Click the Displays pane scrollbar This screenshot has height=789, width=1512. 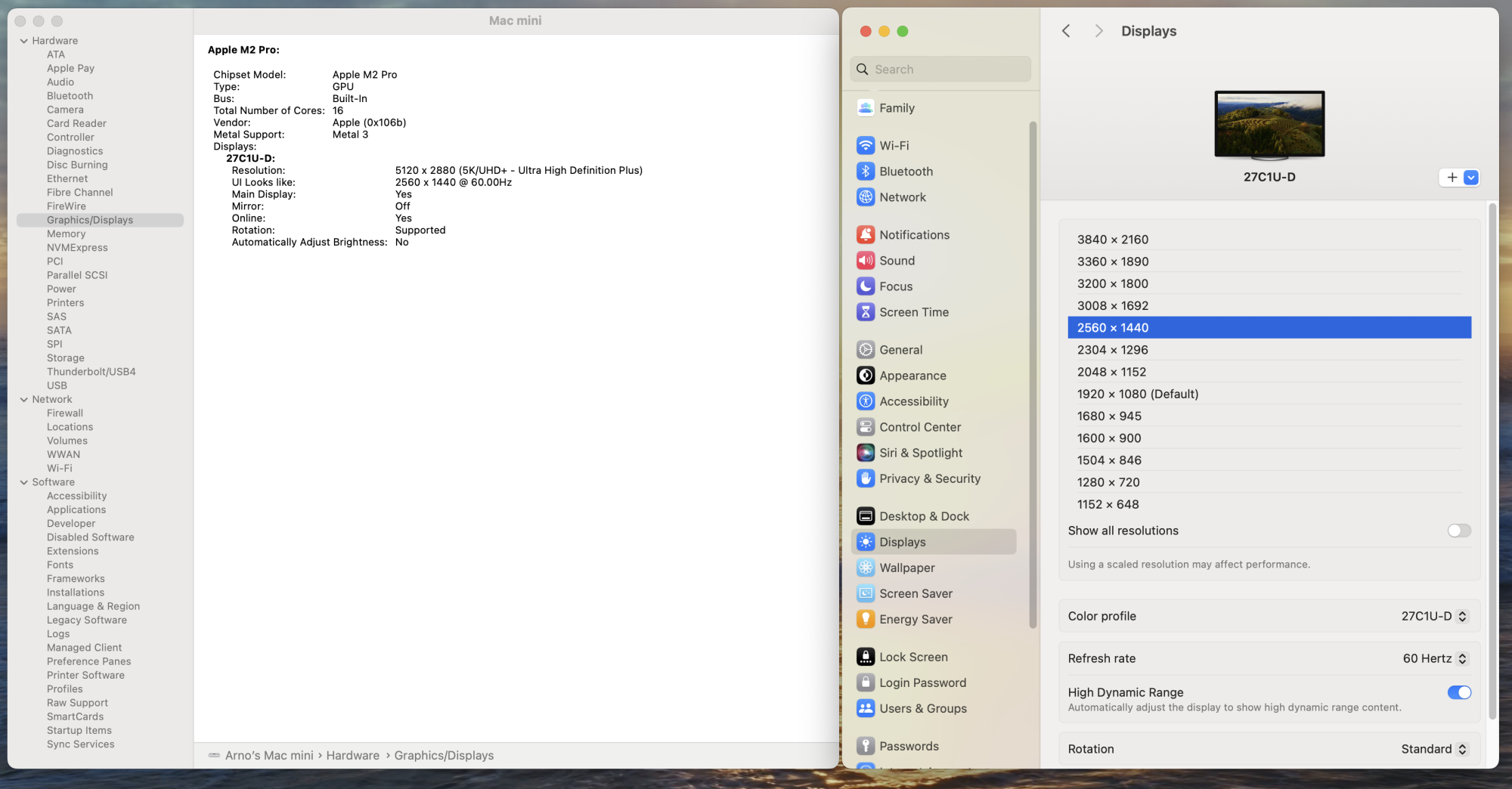(1492, 461)
